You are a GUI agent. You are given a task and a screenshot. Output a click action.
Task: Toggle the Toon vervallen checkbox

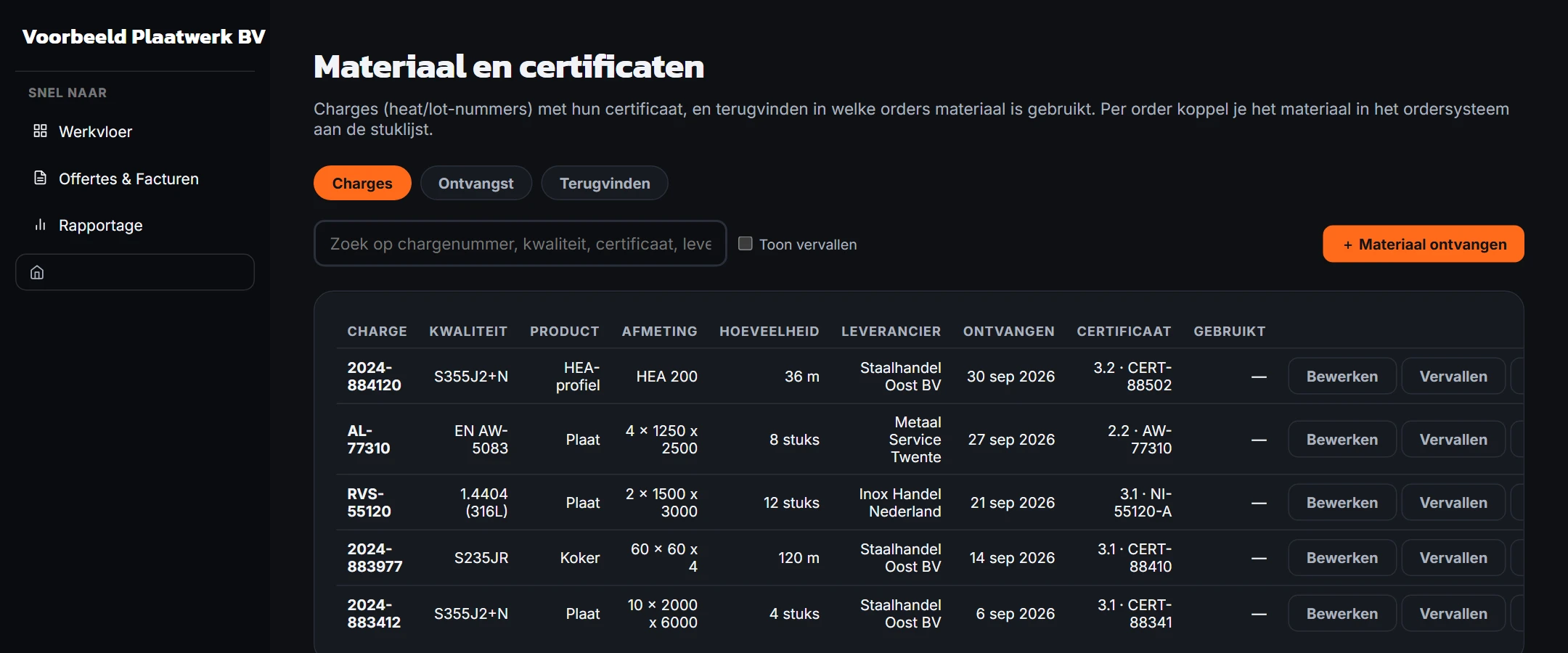coord(745,244)
